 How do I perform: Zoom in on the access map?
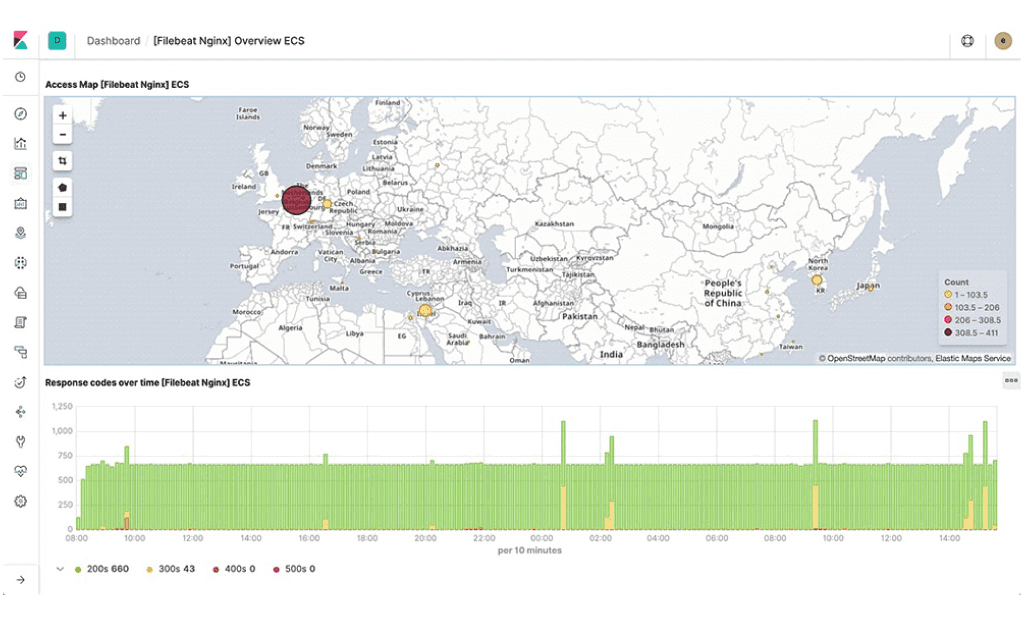point(63,116)
